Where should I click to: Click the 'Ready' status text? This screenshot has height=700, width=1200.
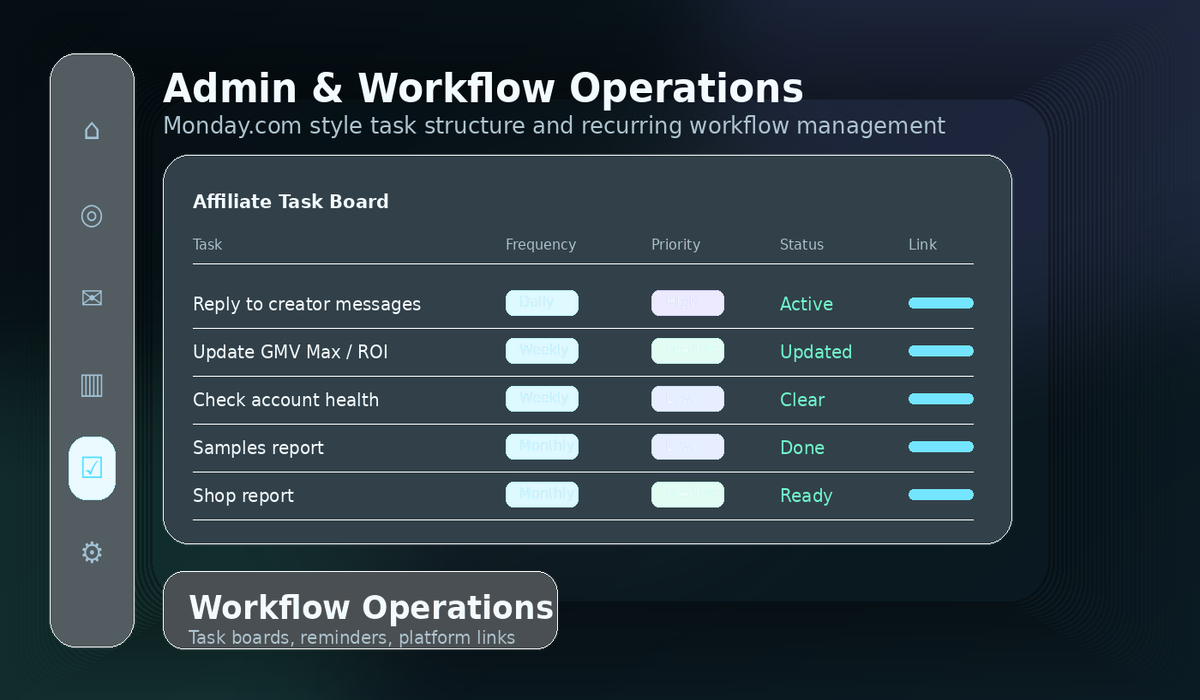pos(806,496)
